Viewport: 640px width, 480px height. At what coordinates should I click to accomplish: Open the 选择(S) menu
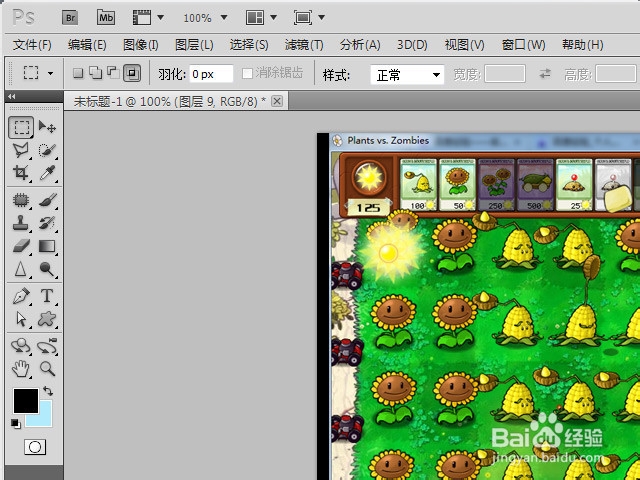[249, 44]
